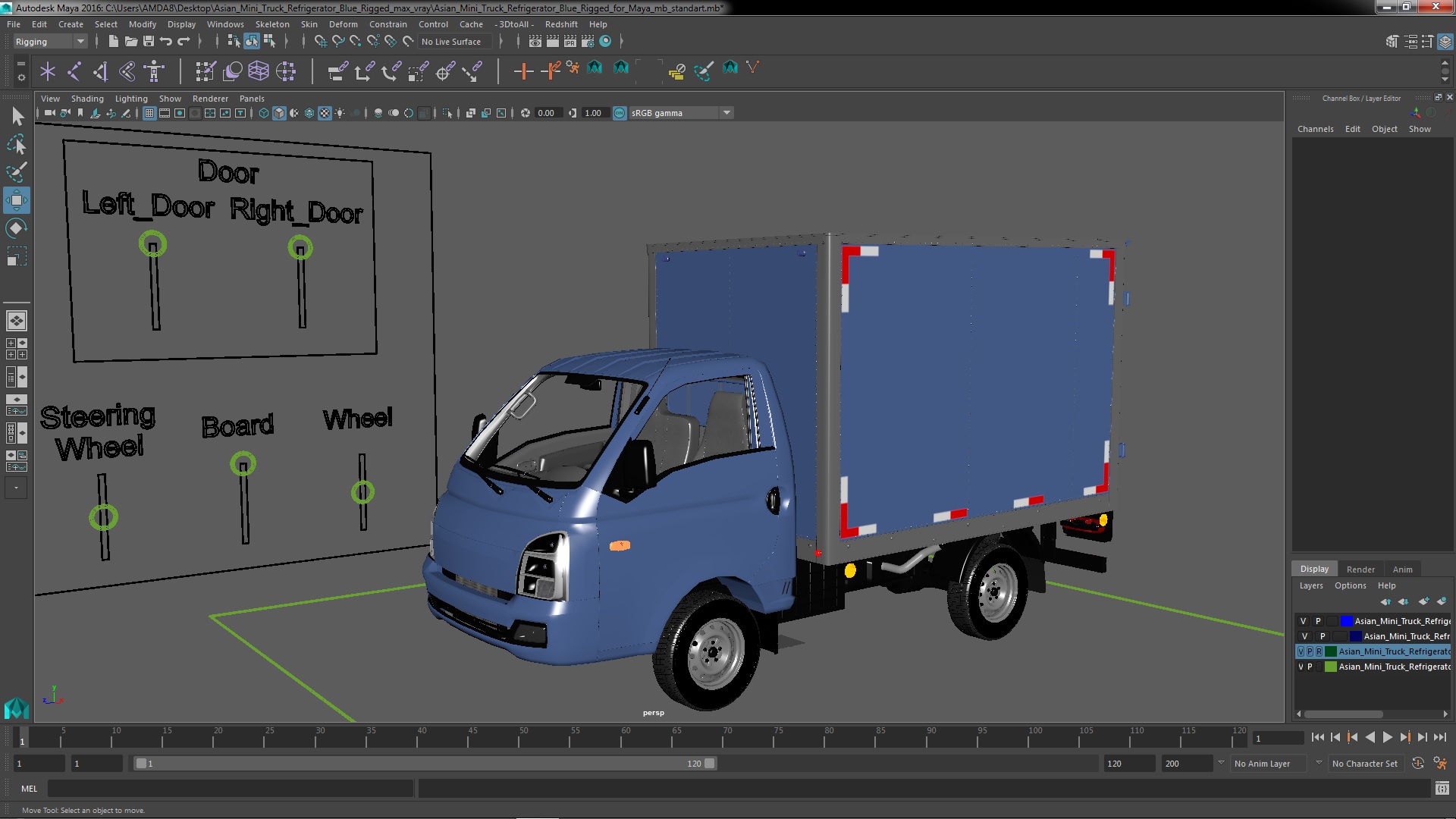Select the Paint Selection tool

[x=16, y=172]
